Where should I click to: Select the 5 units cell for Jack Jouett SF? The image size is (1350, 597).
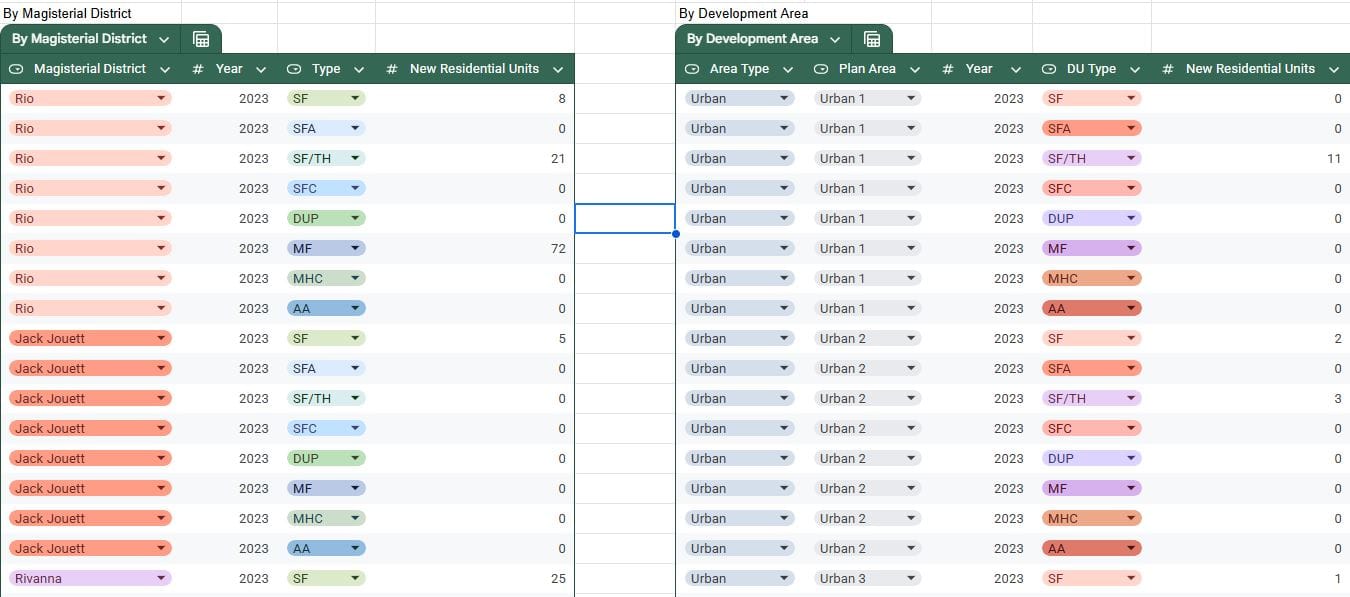[x=475, y=338]
